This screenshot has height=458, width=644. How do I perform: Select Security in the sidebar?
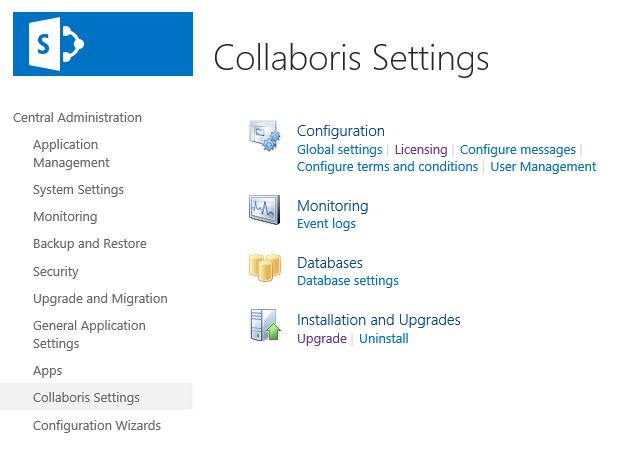55,271
